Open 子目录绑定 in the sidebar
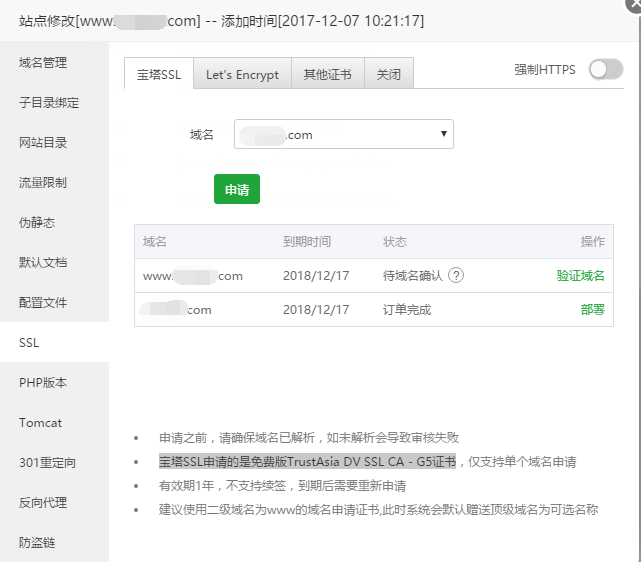Screen dimensions: 641x562 (54, 103)
